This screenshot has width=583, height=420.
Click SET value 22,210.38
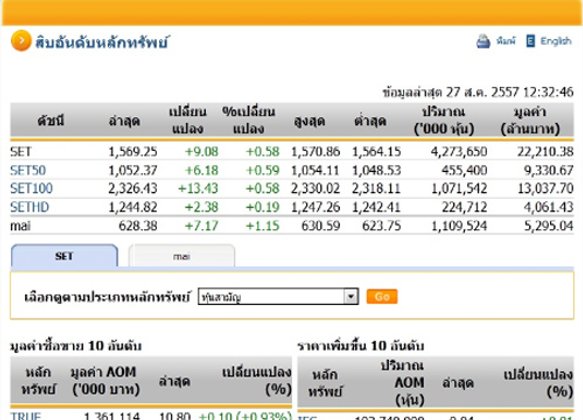point(545,152)
